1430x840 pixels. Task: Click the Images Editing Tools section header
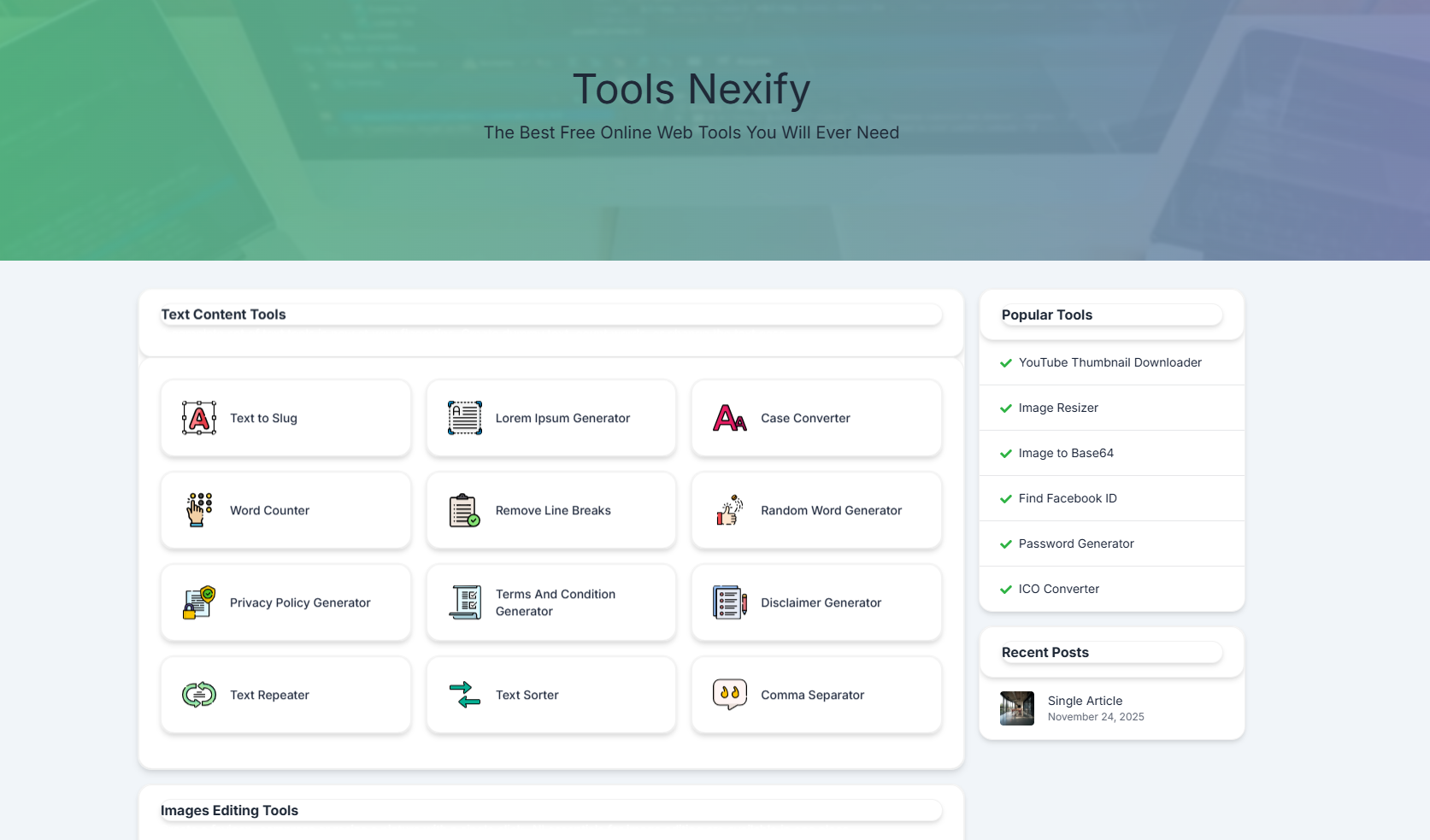229,810
